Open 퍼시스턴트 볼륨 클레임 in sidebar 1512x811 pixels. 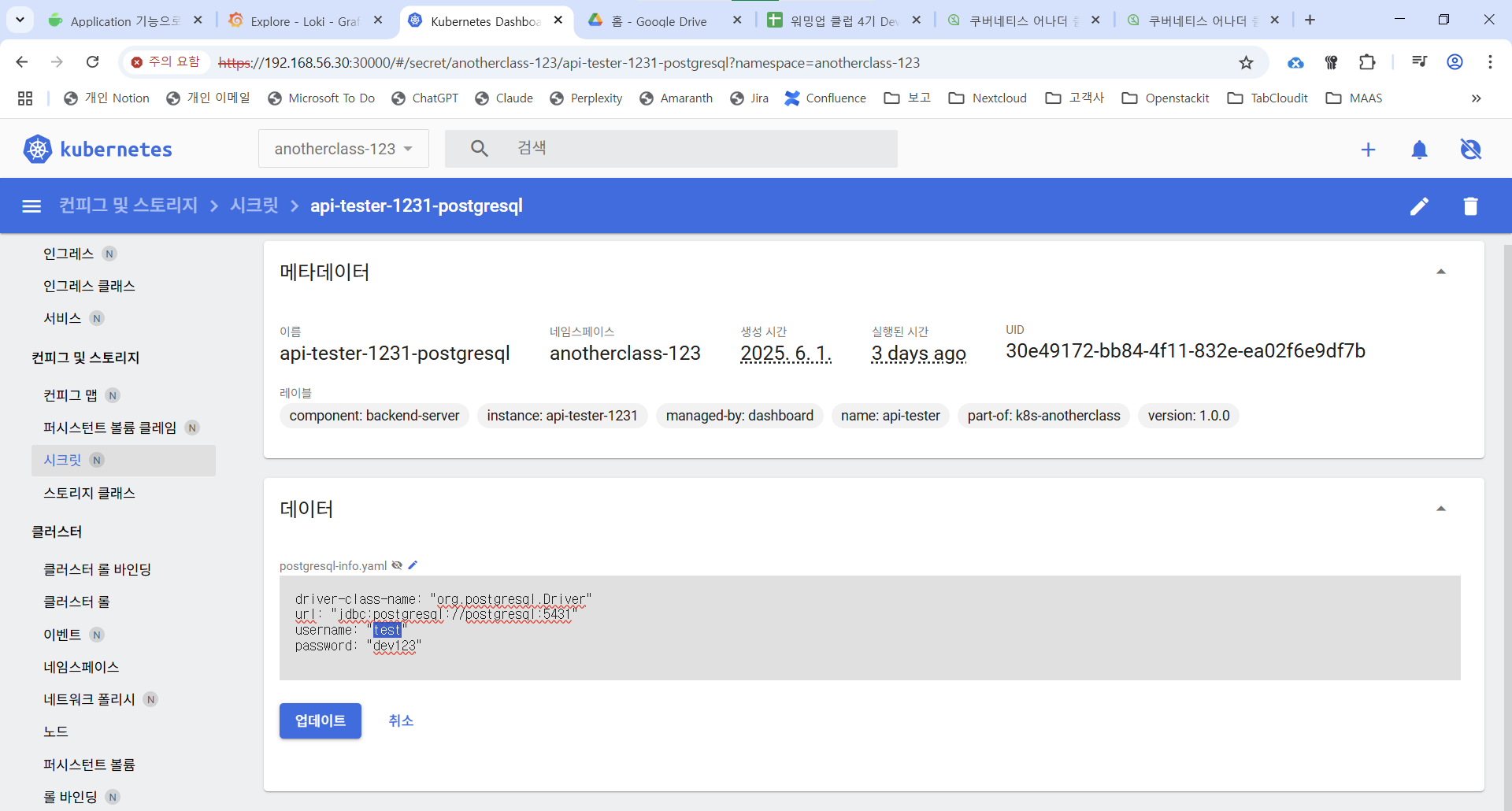click(x=109, y=428)
